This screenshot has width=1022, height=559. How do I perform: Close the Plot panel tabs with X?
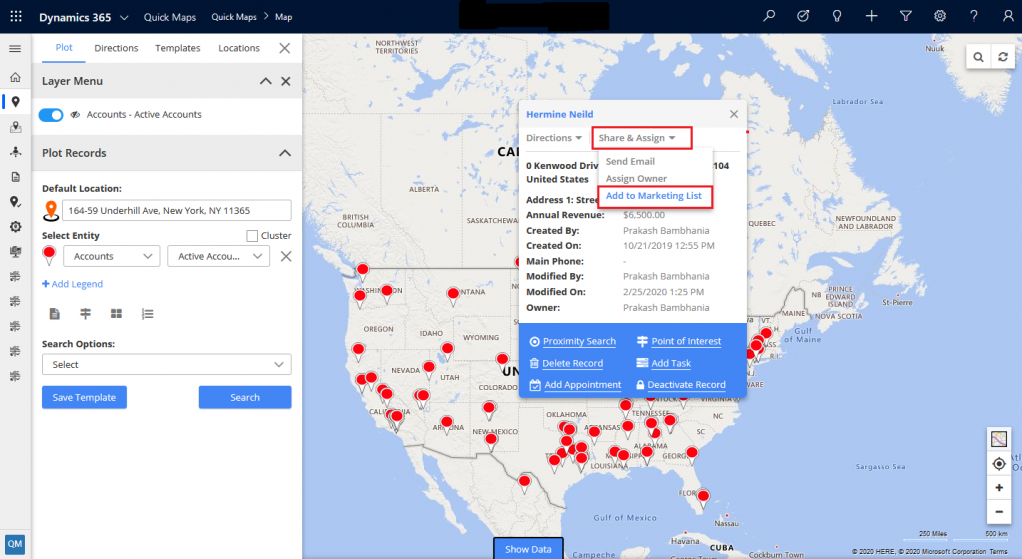click(285, 48)
